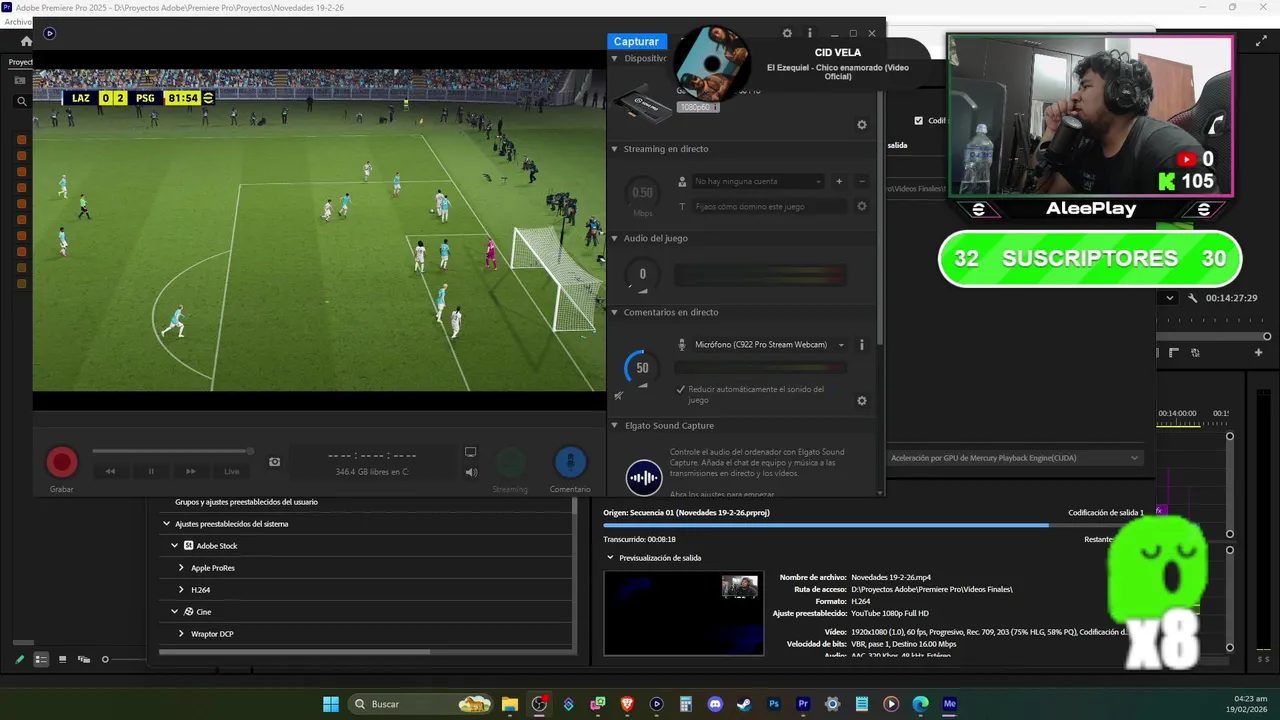Screen dimensions: 1280x720
Task: Open the Elgato Sound Capture waveform icon
Action: pyautogui.click(x=643, y=477)
